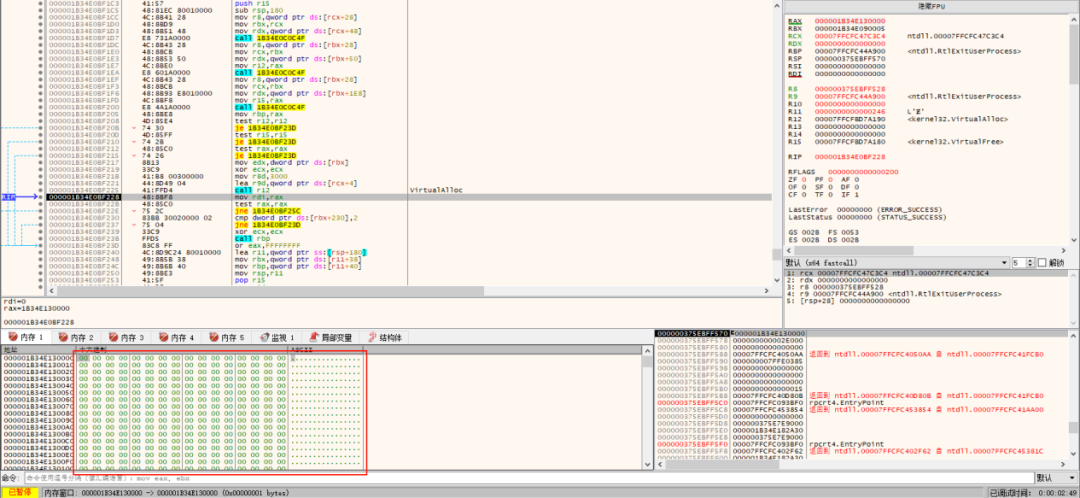Click the 隐藏FPU button
This screenshot has width=1080, height=498.
coord(930,5)
